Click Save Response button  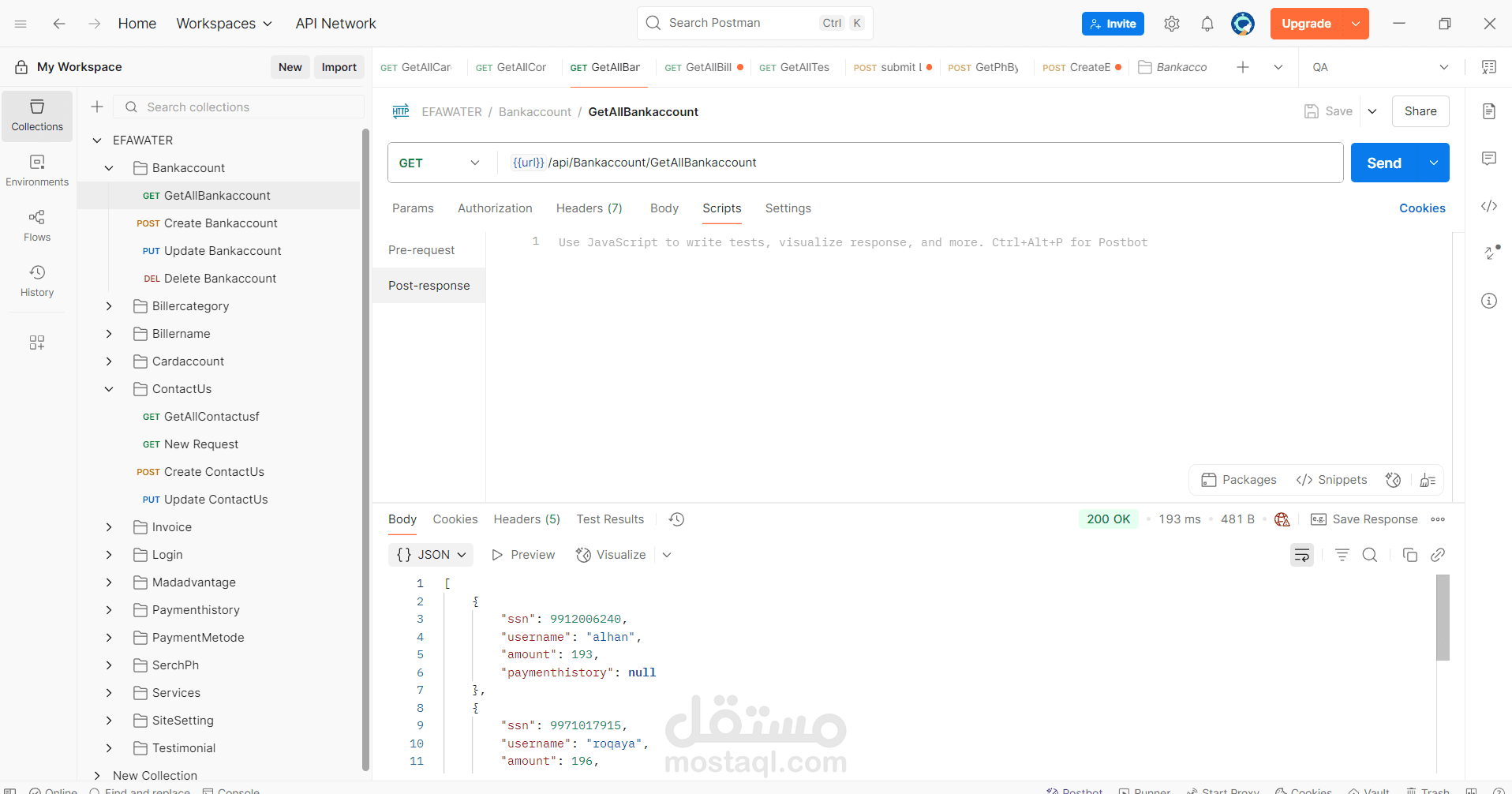pyautogui.click(x=1364, y=519)
